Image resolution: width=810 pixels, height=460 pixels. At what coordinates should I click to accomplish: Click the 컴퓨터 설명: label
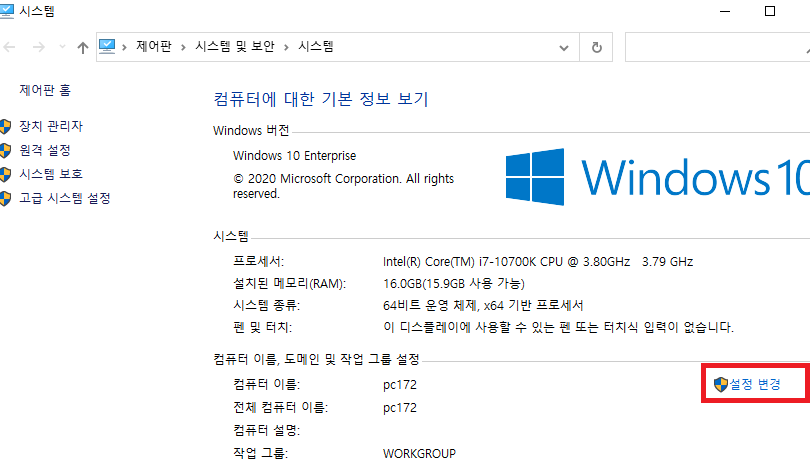pos(267,431)
